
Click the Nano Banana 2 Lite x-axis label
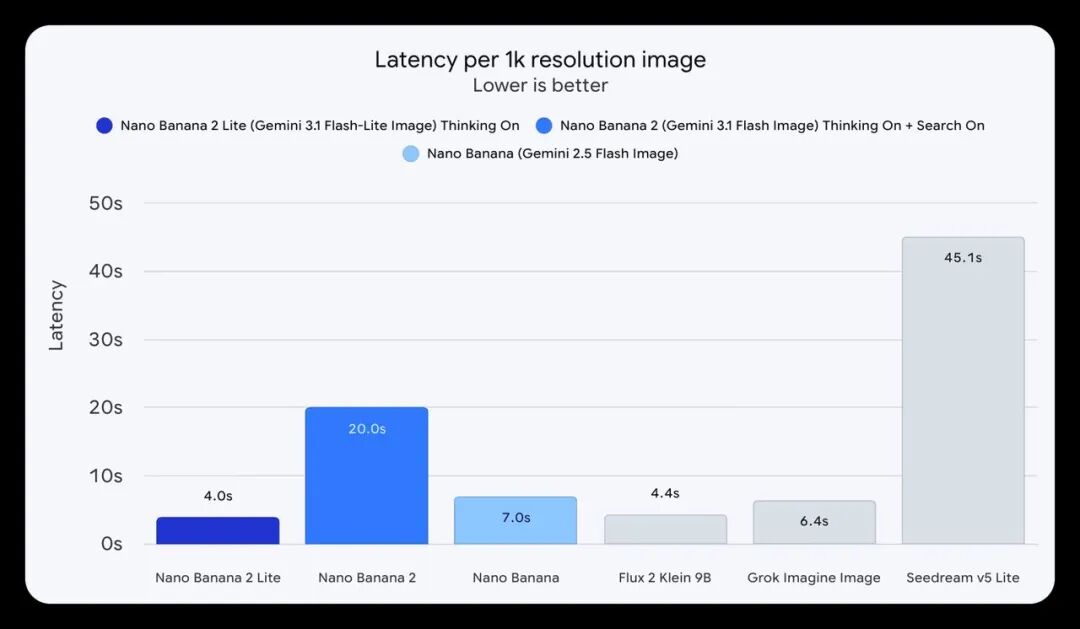tap(218, 578)
